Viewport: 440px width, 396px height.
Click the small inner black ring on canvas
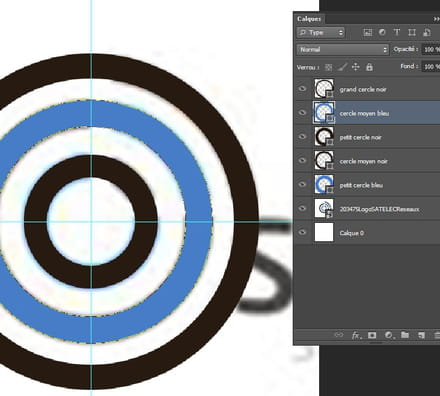click(146, 221)
